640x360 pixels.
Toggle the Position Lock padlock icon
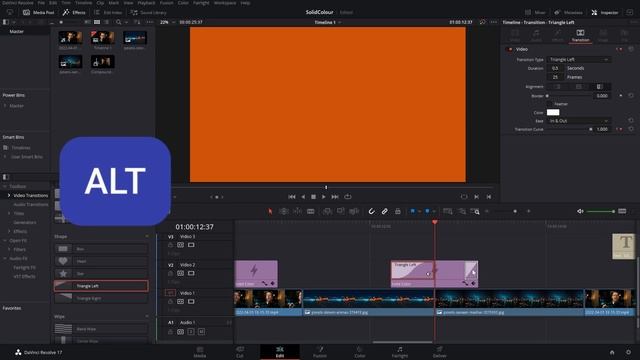(398, 211)
